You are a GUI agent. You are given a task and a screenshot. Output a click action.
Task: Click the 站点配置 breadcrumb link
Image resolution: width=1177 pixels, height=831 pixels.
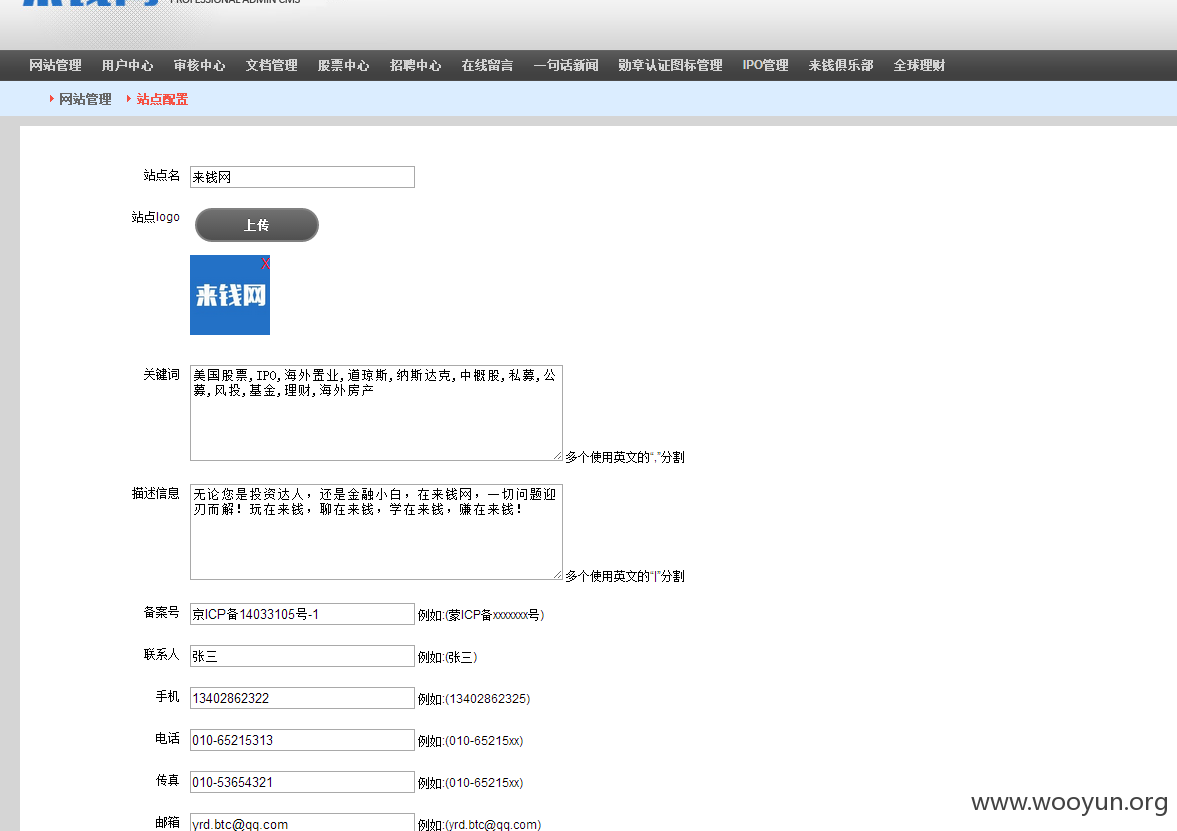[162, 99]
